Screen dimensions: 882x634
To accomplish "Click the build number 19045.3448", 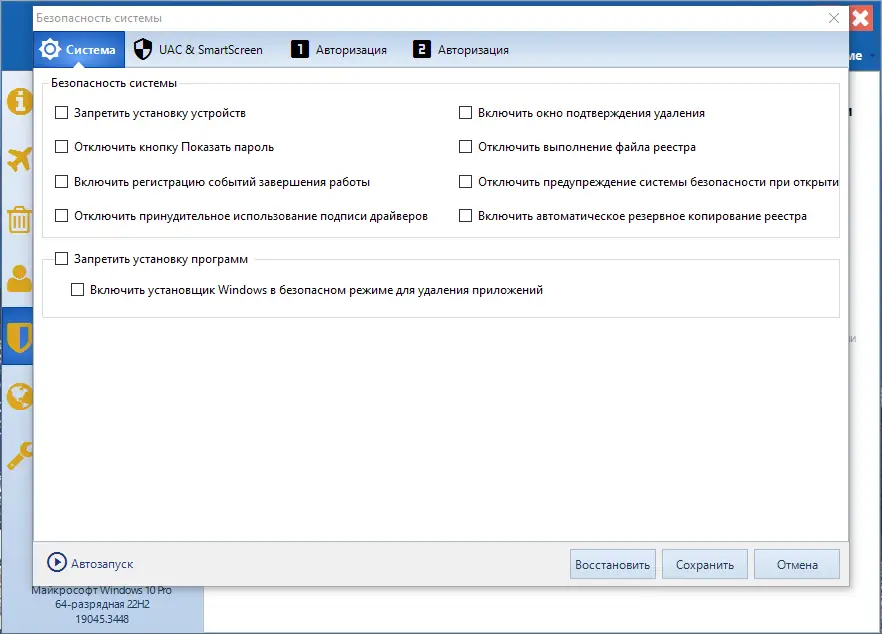I will (102, 619).
